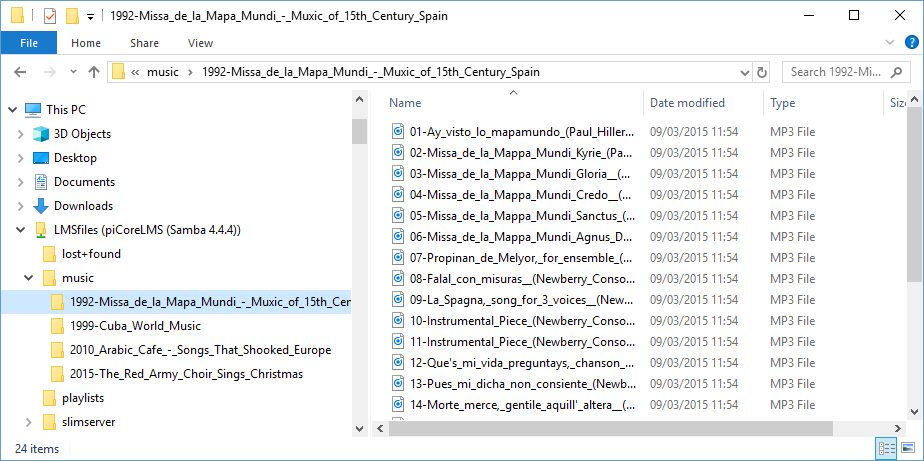Expand the Downloads tree node
This screenshot has height=461, width=924.
pyautogui.click(x=21, y=206)
